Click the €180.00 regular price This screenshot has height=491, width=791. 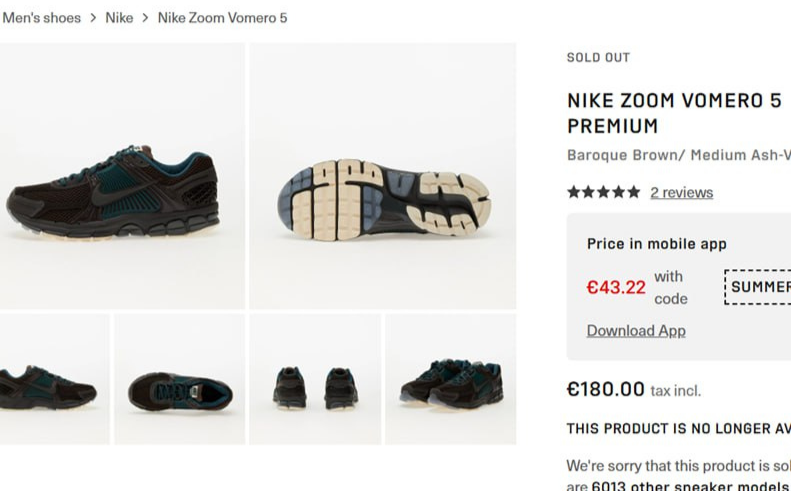[x=606, y=389]
